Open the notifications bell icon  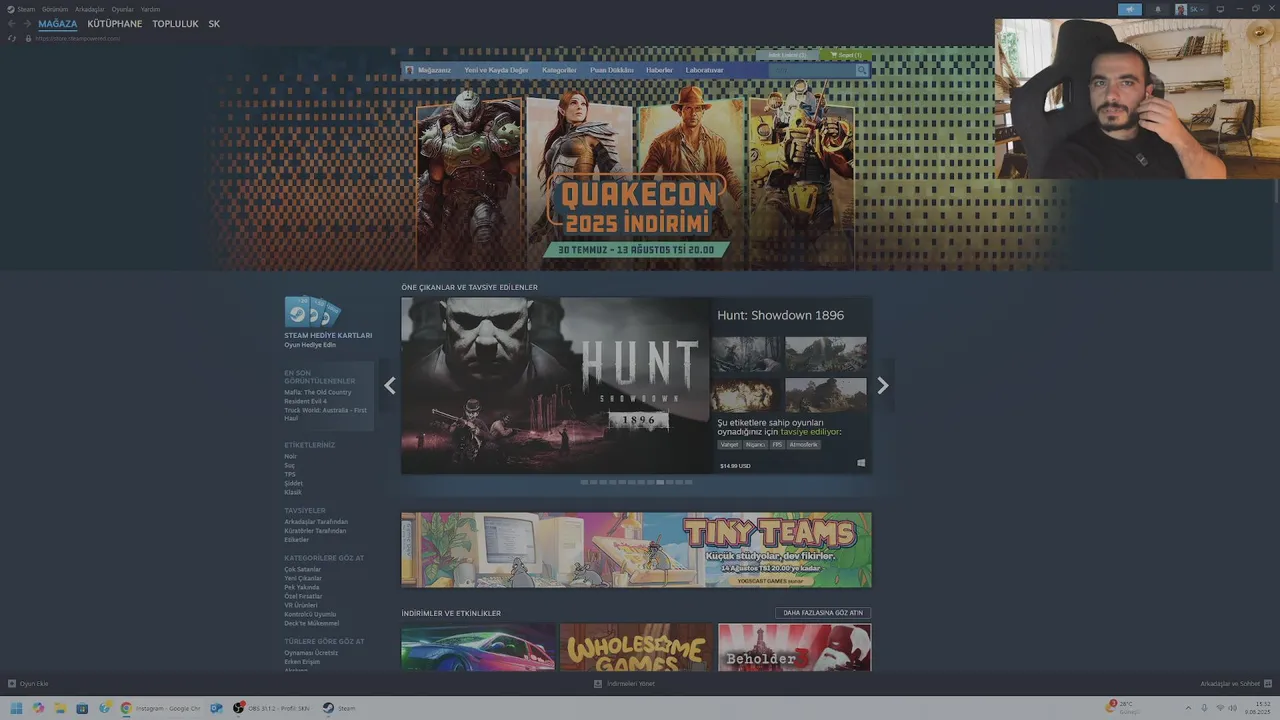pos(1158,9)
